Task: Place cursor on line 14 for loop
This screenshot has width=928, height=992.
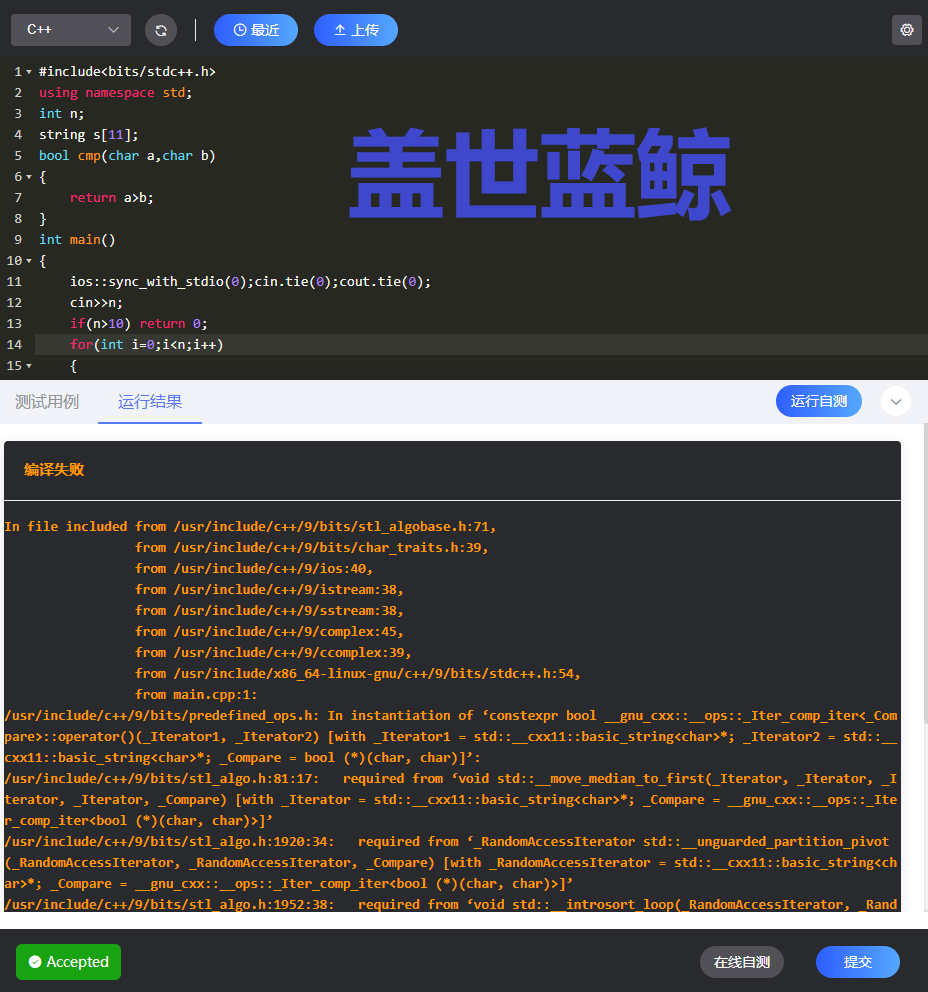Action: tap(146, 345)
